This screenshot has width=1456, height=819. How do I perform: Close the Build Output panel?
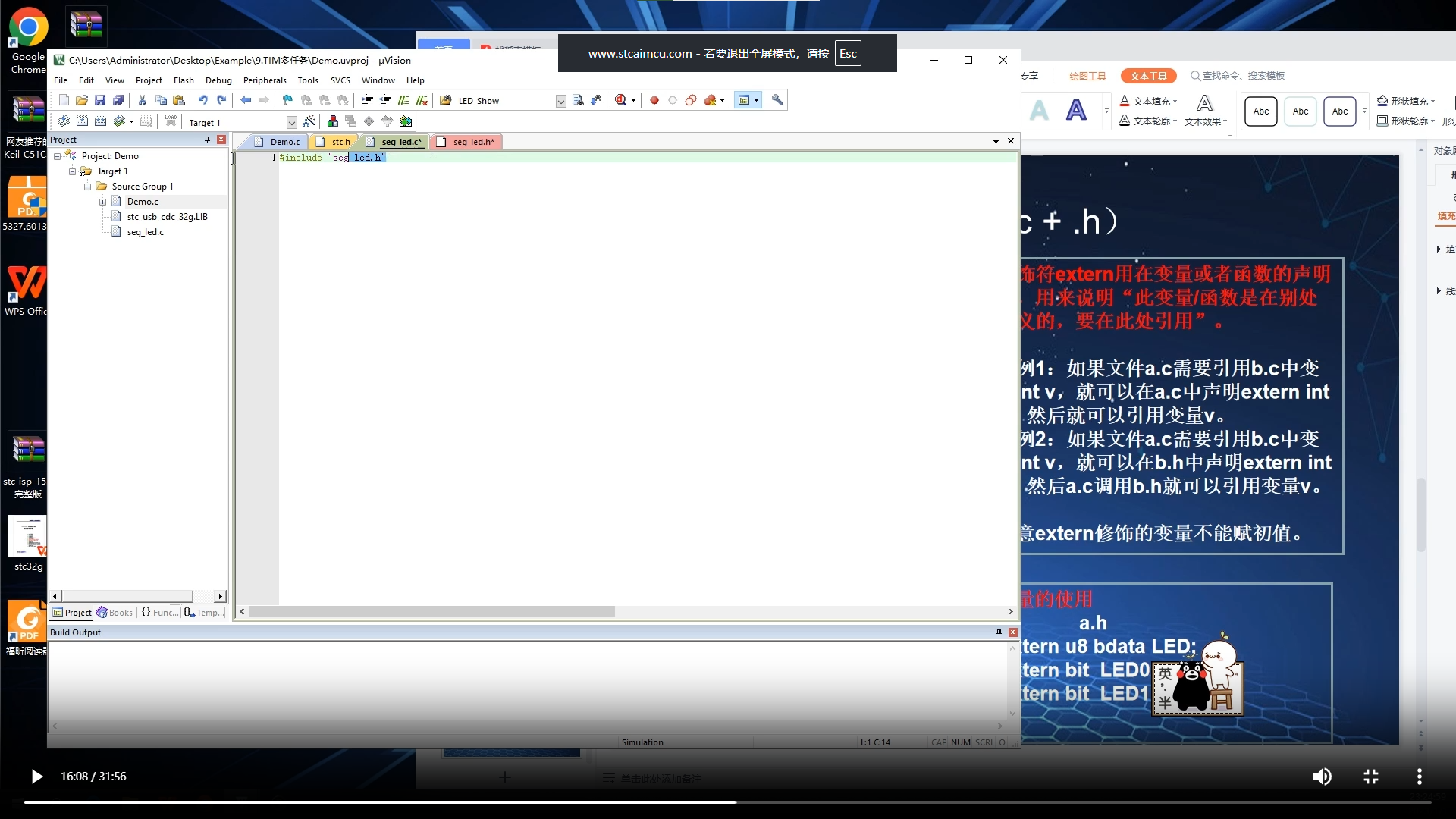coord(1012,632)
